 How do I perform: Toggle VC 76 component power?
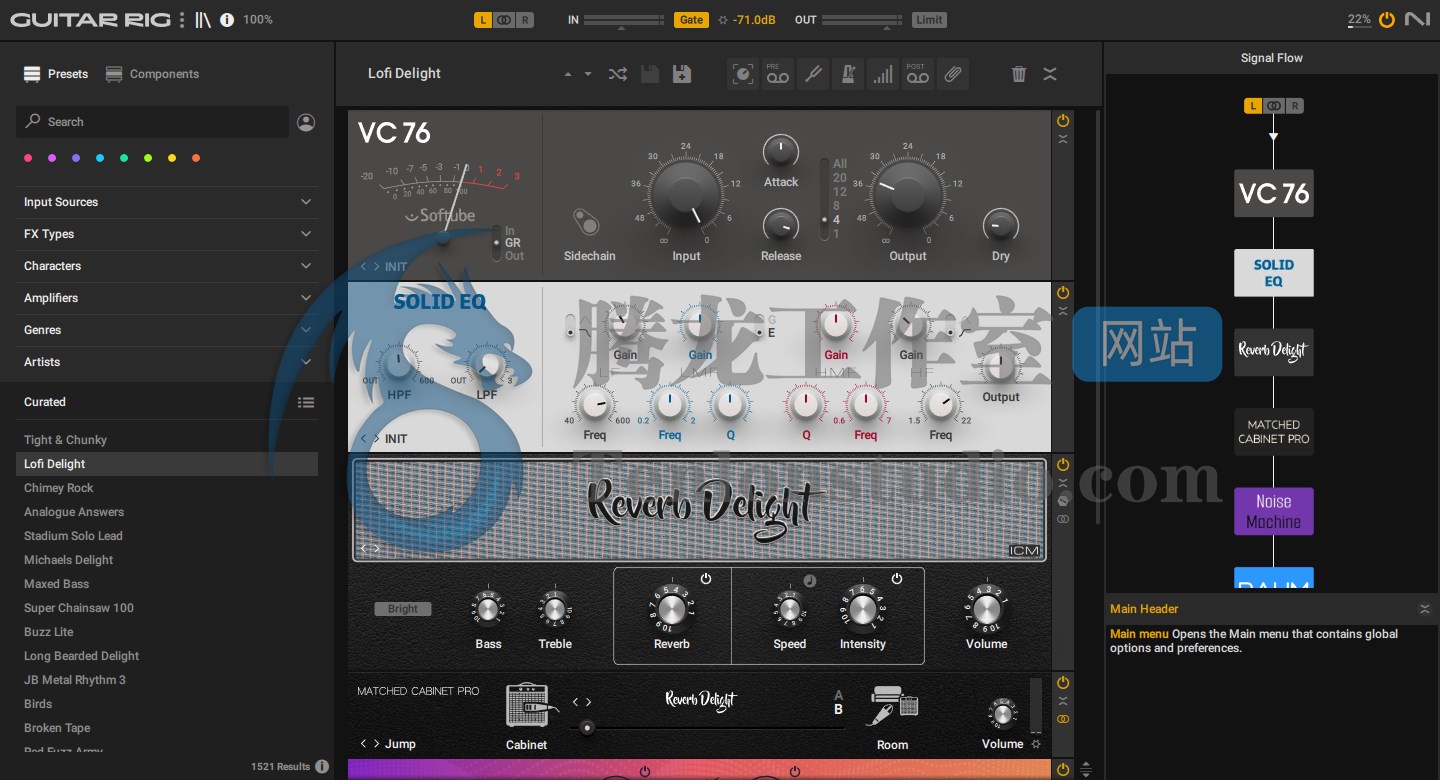(x=1063, y=120)
